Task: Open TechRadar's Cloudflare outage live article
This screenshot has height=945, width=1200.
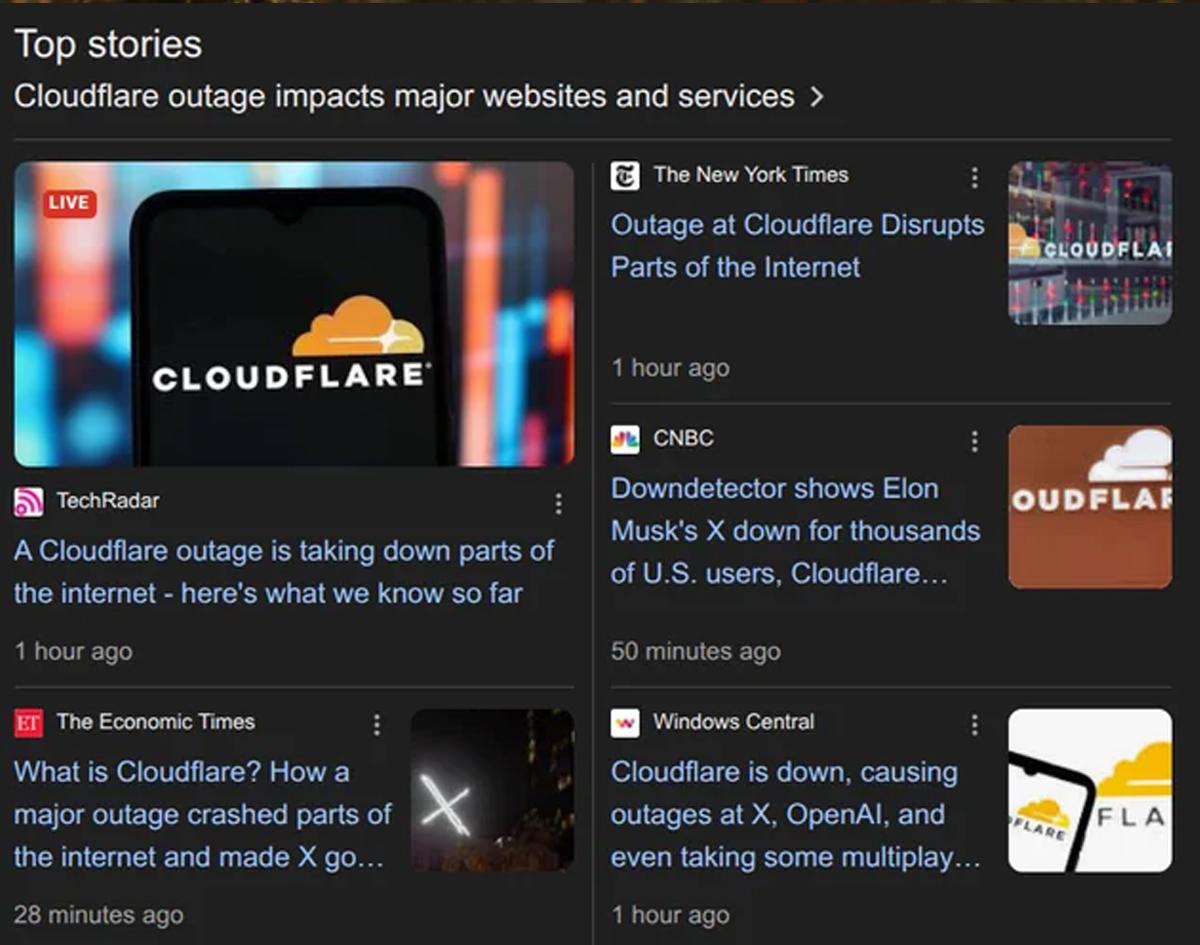Action: click(x=284, y=572)
